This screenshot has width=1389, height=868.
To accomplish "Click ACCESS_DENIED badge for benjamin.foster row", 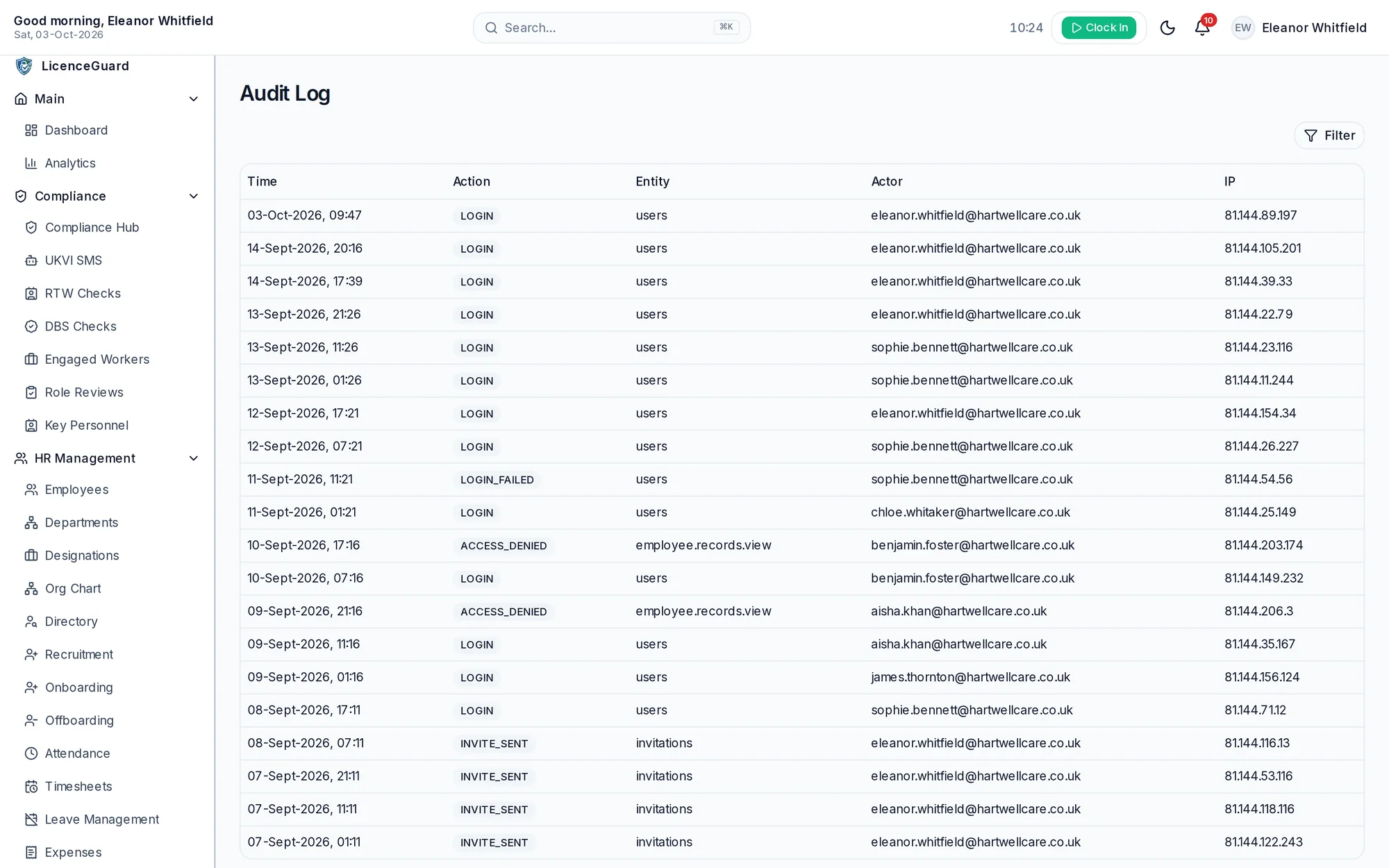I will coord(504,546).
